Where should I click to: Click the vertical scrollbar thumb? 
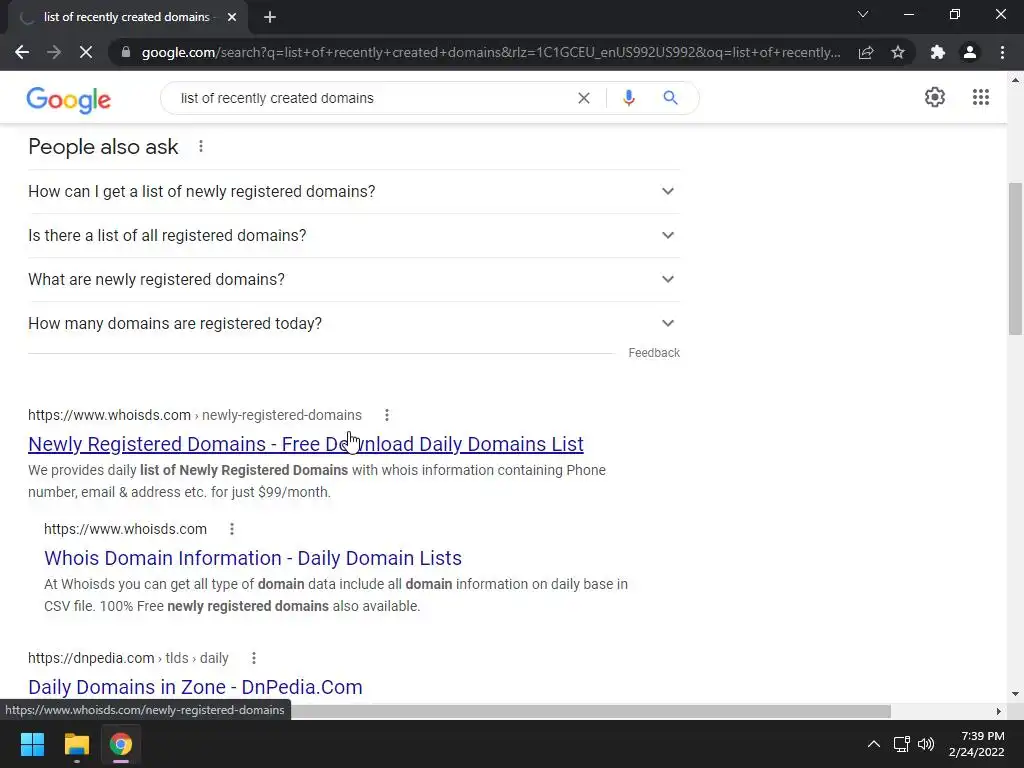pos(1016,259)
